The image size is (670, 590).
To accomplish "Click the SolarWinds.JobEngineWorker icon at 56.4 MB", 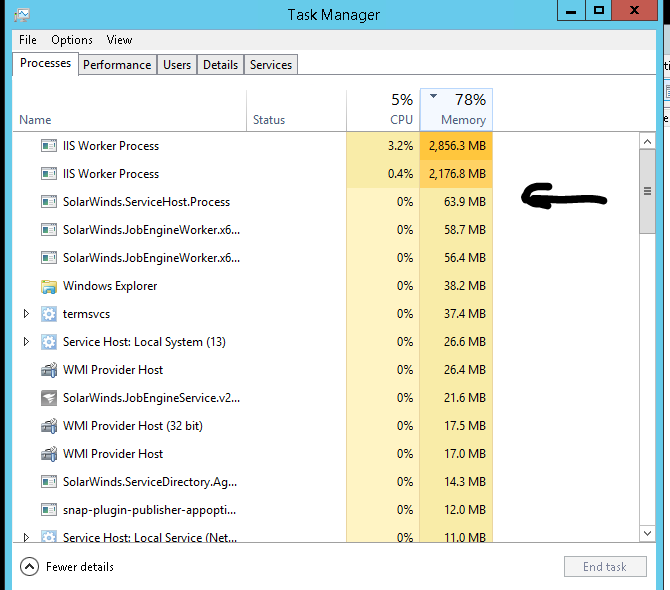I will click(49, 258).
